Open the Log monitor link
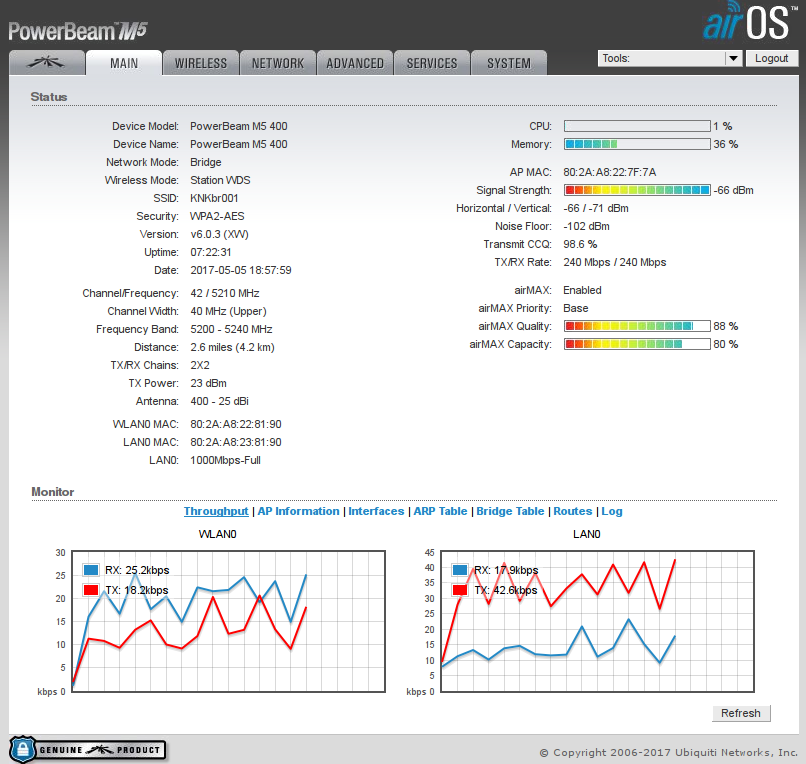The height and width of the screenshot is (764, 806). [x=612, y=511]
